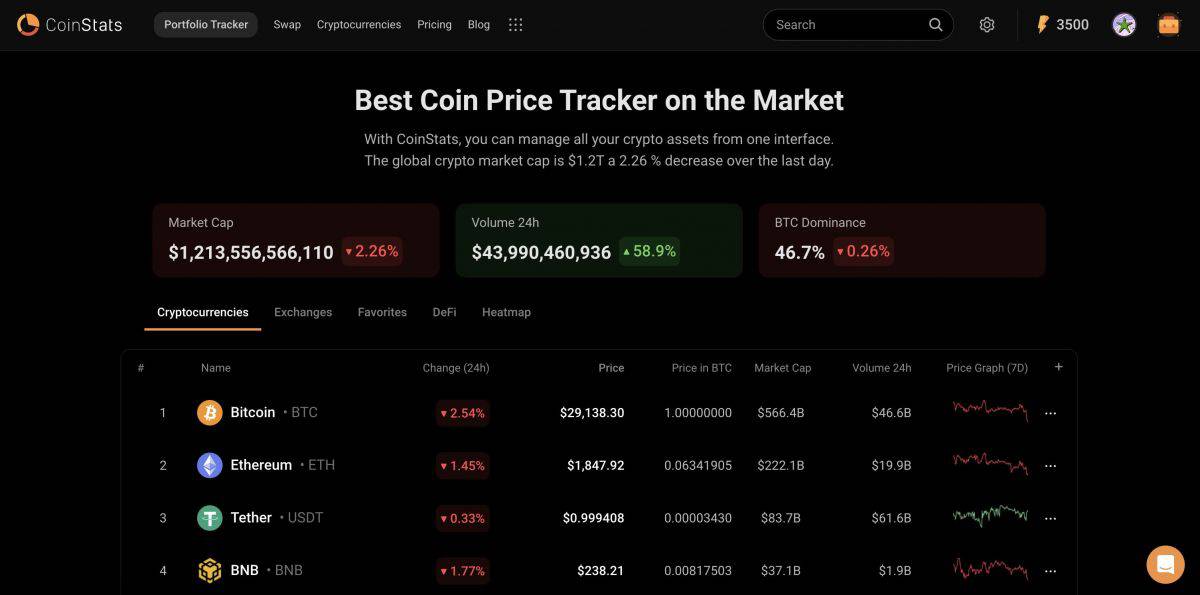1200x595 pixels.
Task: Open the chat support bubble
Action: pos(1164,564)
